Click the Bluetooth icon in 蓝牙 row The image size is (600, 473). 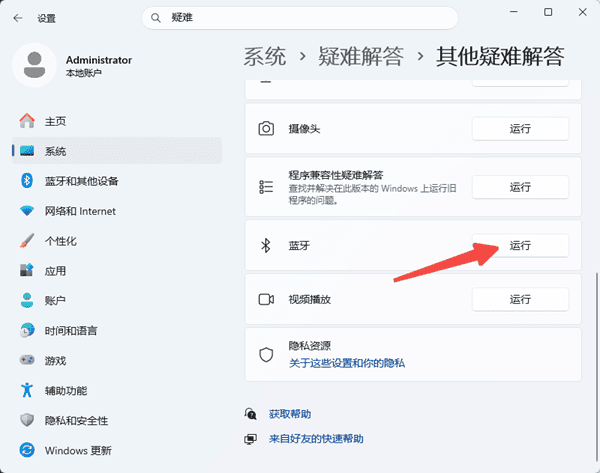tap(266, 245)
